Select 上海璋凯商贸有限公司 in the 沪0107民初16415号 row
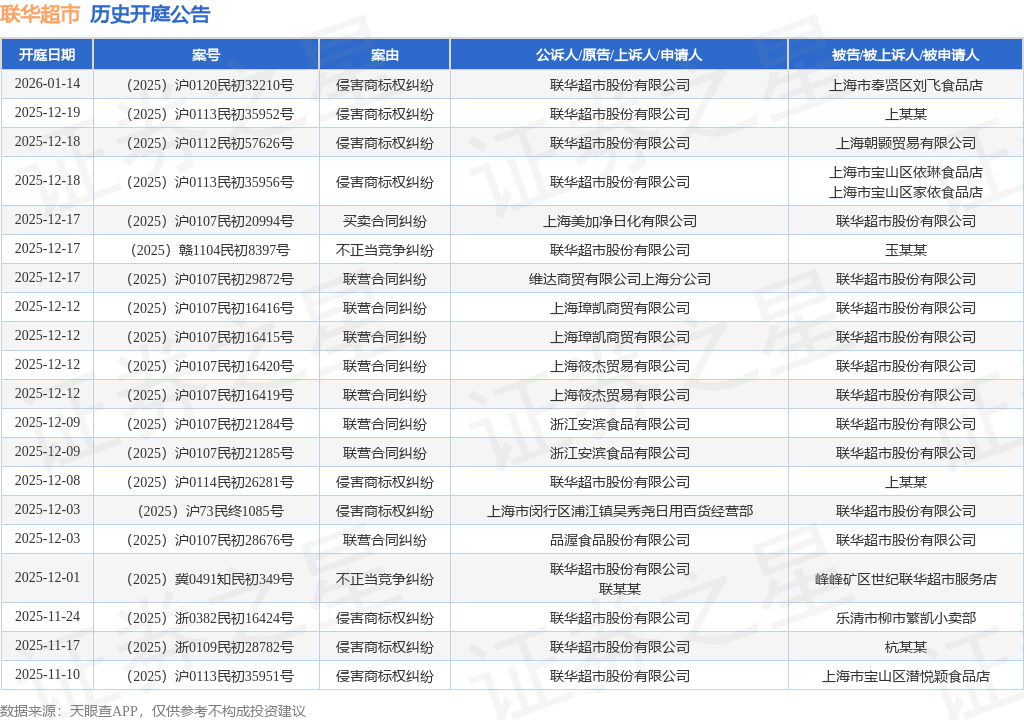The image size is (1024, 720). [620, 337]
